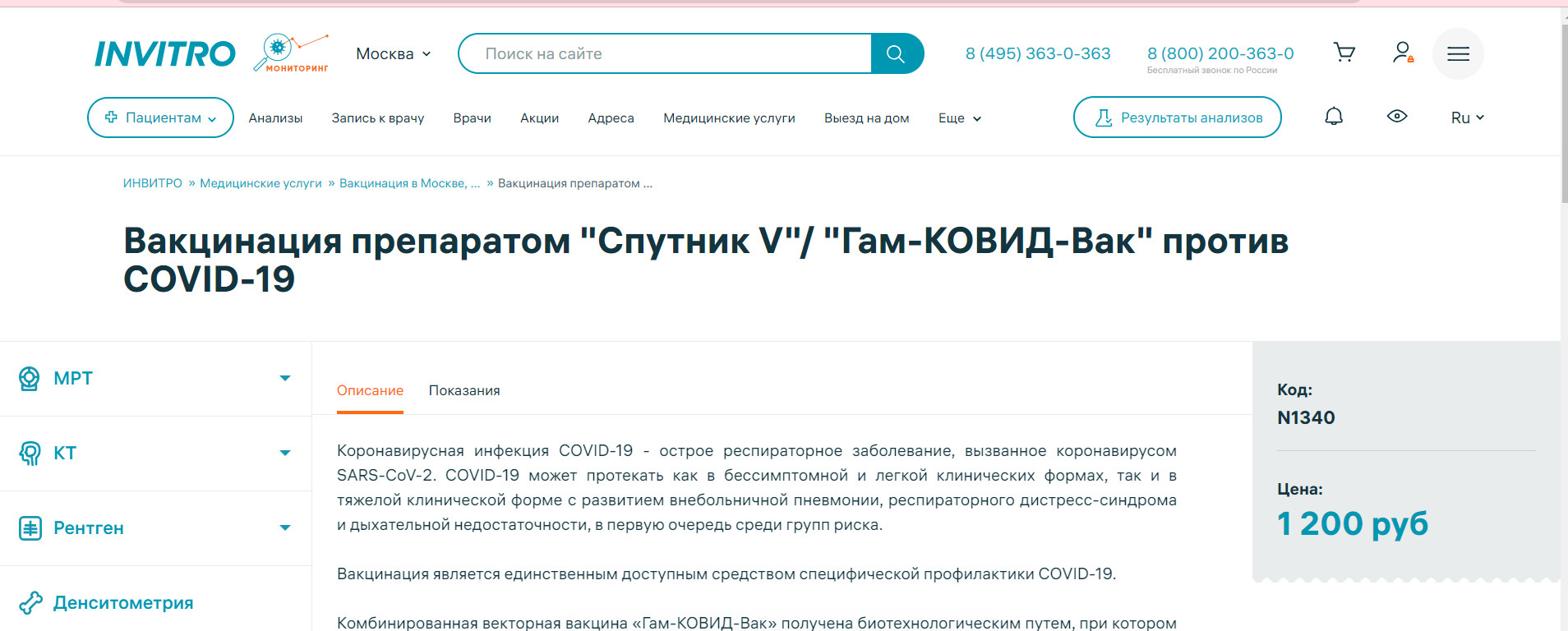Click the Денситометрия sidebar label
Image resolution: width=1568 pixels, height=631 pixels.
pyautogui.click(x=123, y=603)
